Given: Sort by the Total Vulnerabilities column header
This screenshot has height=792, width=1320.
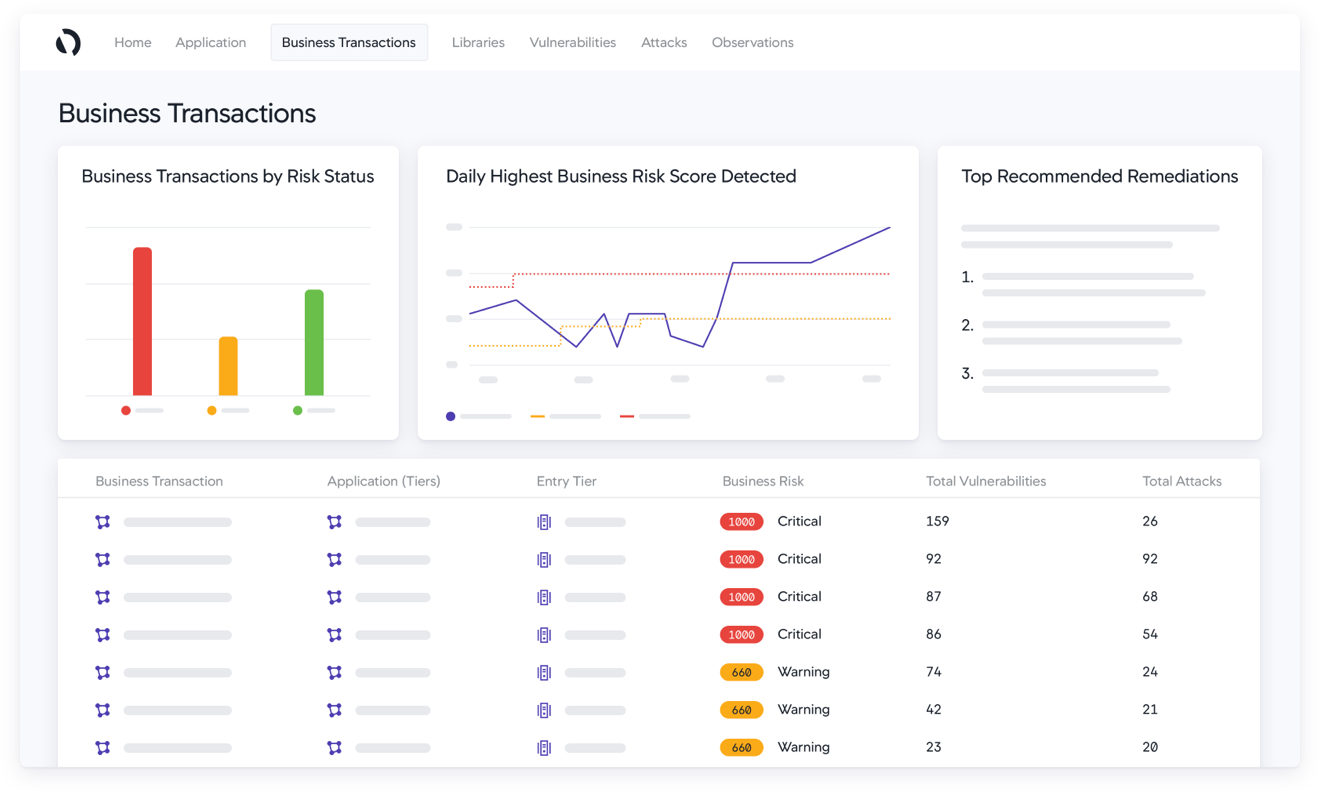Looking at the screenshot, I should click(x=986, y=481).
